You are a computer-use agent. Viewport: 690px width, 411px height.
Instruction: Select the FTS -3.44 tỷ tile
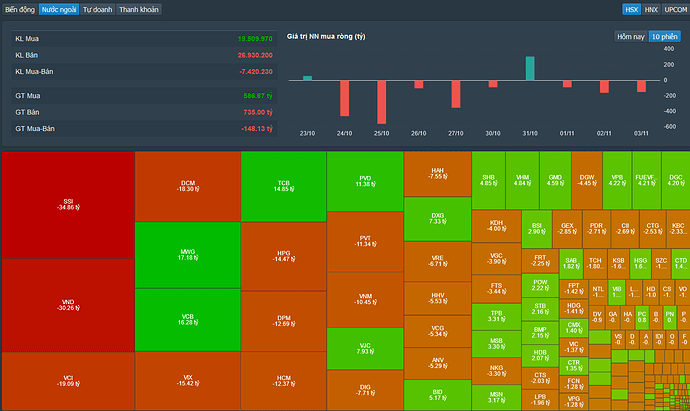coord(496,288)
